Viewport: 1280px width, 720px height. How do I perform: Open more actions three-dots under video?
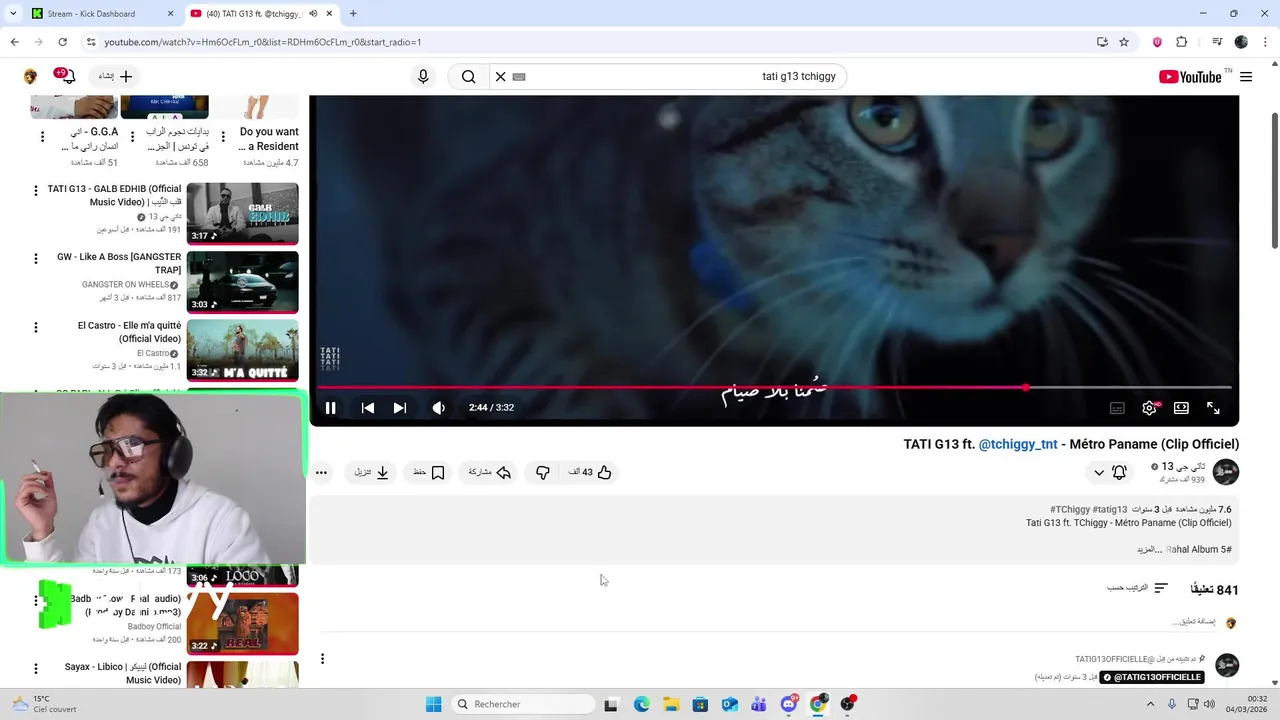pyautogui.click(x=321, y=472)
